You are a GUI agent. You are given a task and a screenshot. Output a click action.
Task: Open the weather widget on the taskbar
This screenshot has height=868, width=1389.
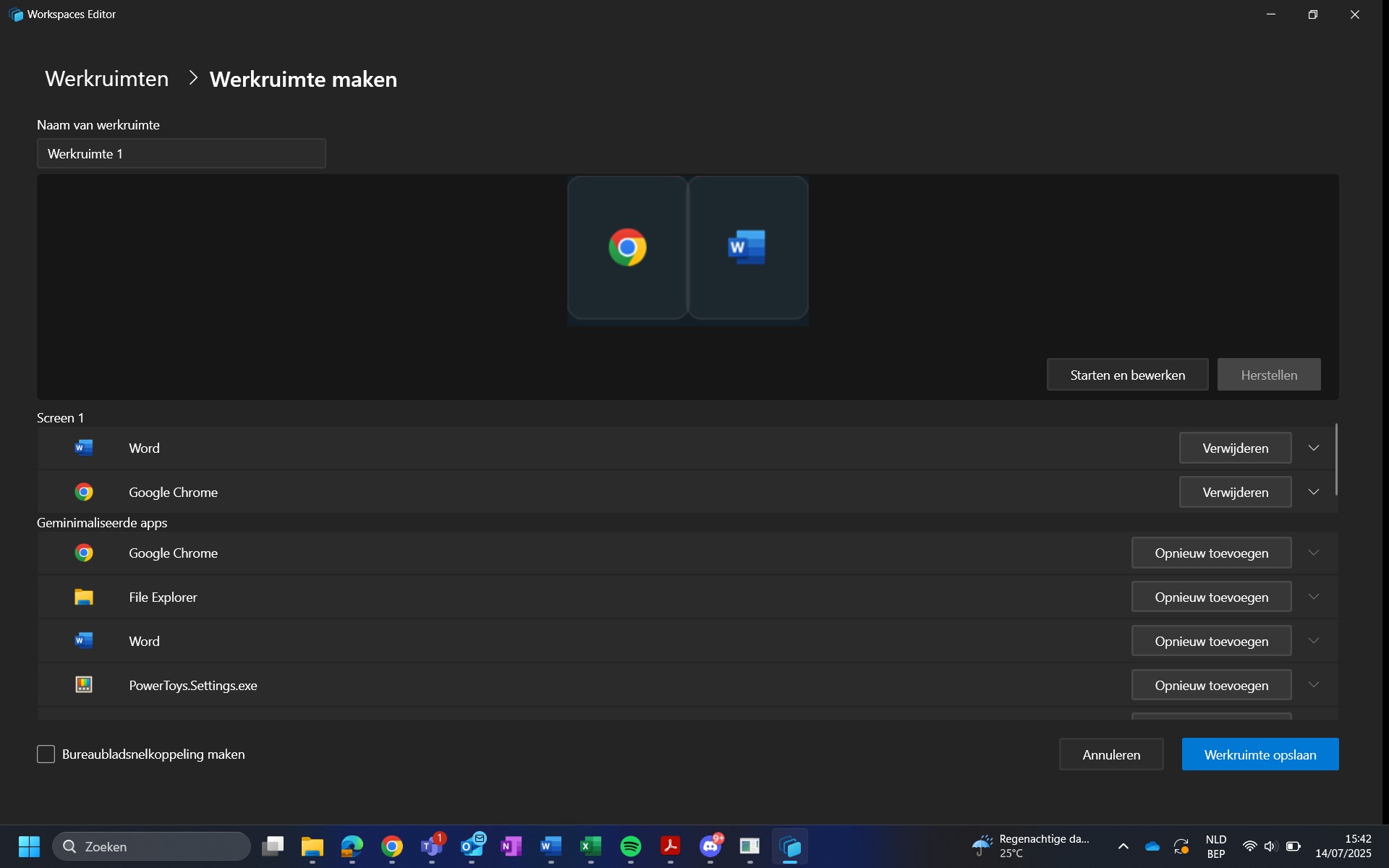1031,846
